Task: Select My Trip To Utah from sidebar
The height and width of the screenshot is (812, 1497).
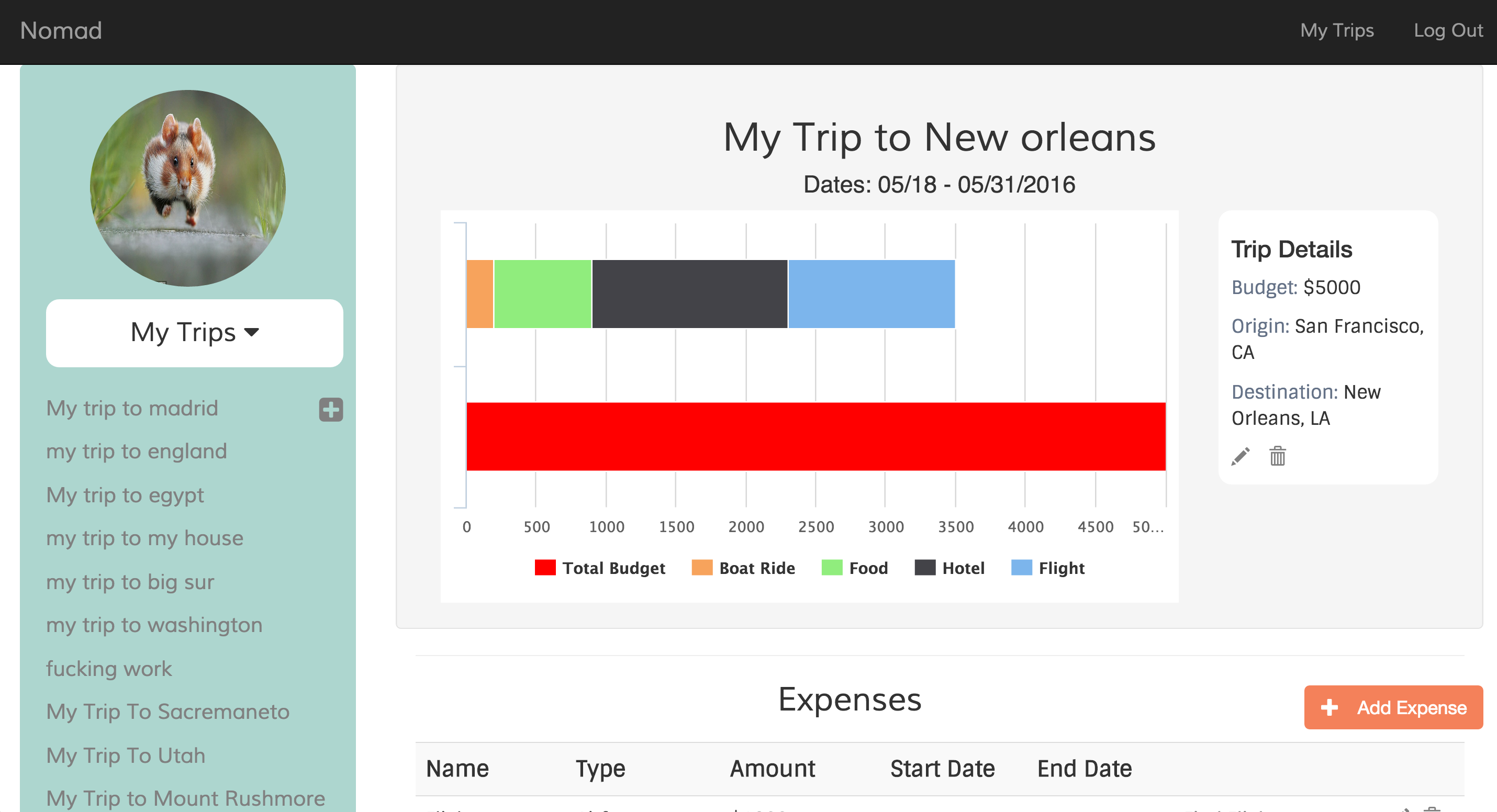Action: tap(125, 756)
